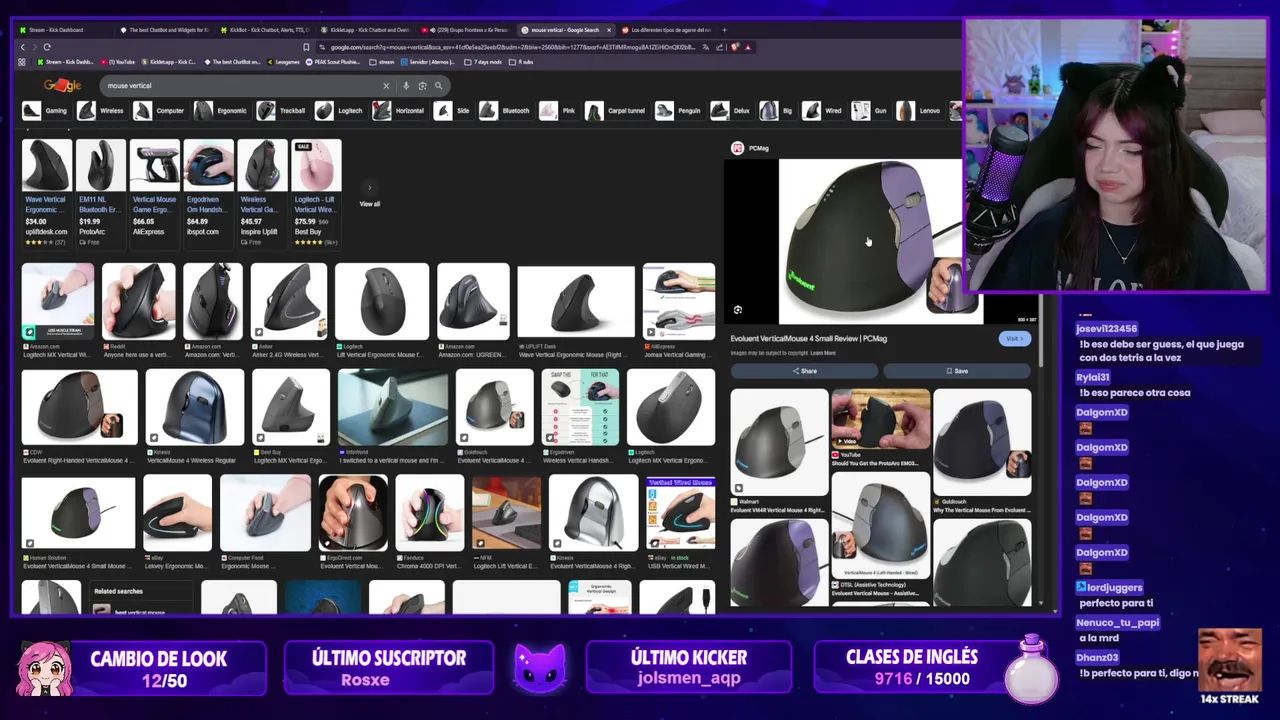Select the Computer filter chip
The width and height of the screenshot is (1280, 720).
(x=160, y=111)
